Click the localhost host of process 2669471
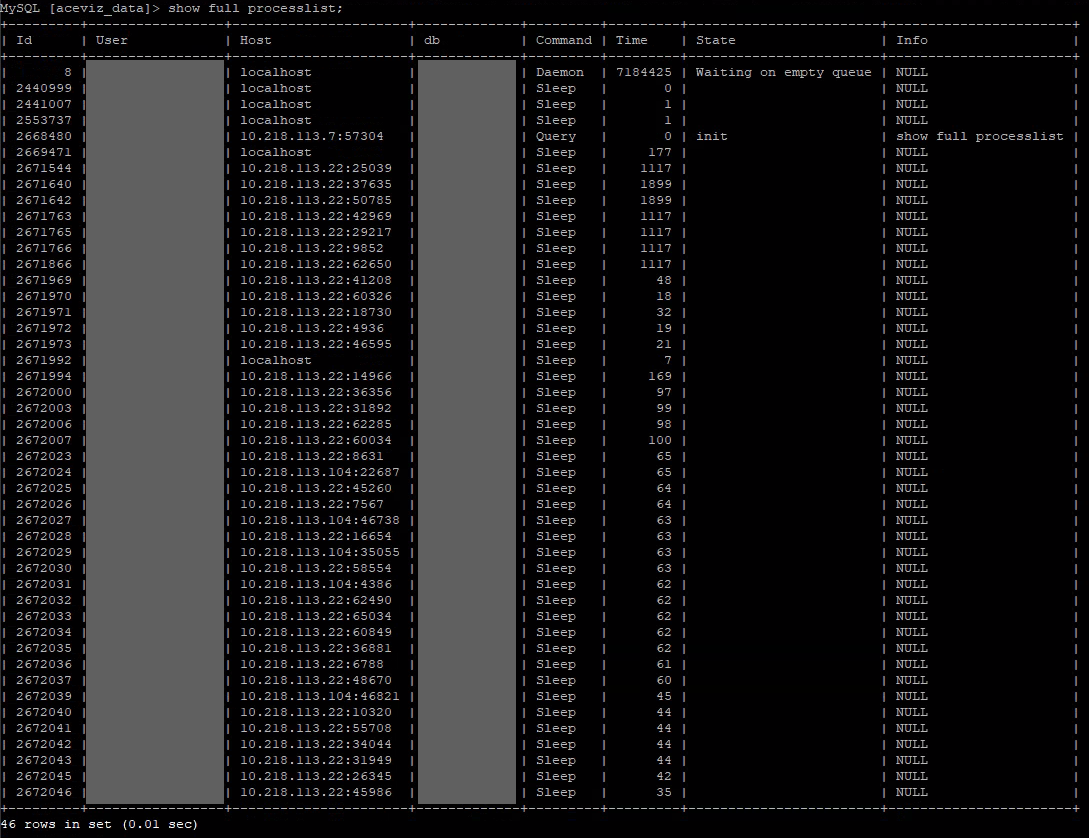 pyautogui.click(x=275, y=152)
